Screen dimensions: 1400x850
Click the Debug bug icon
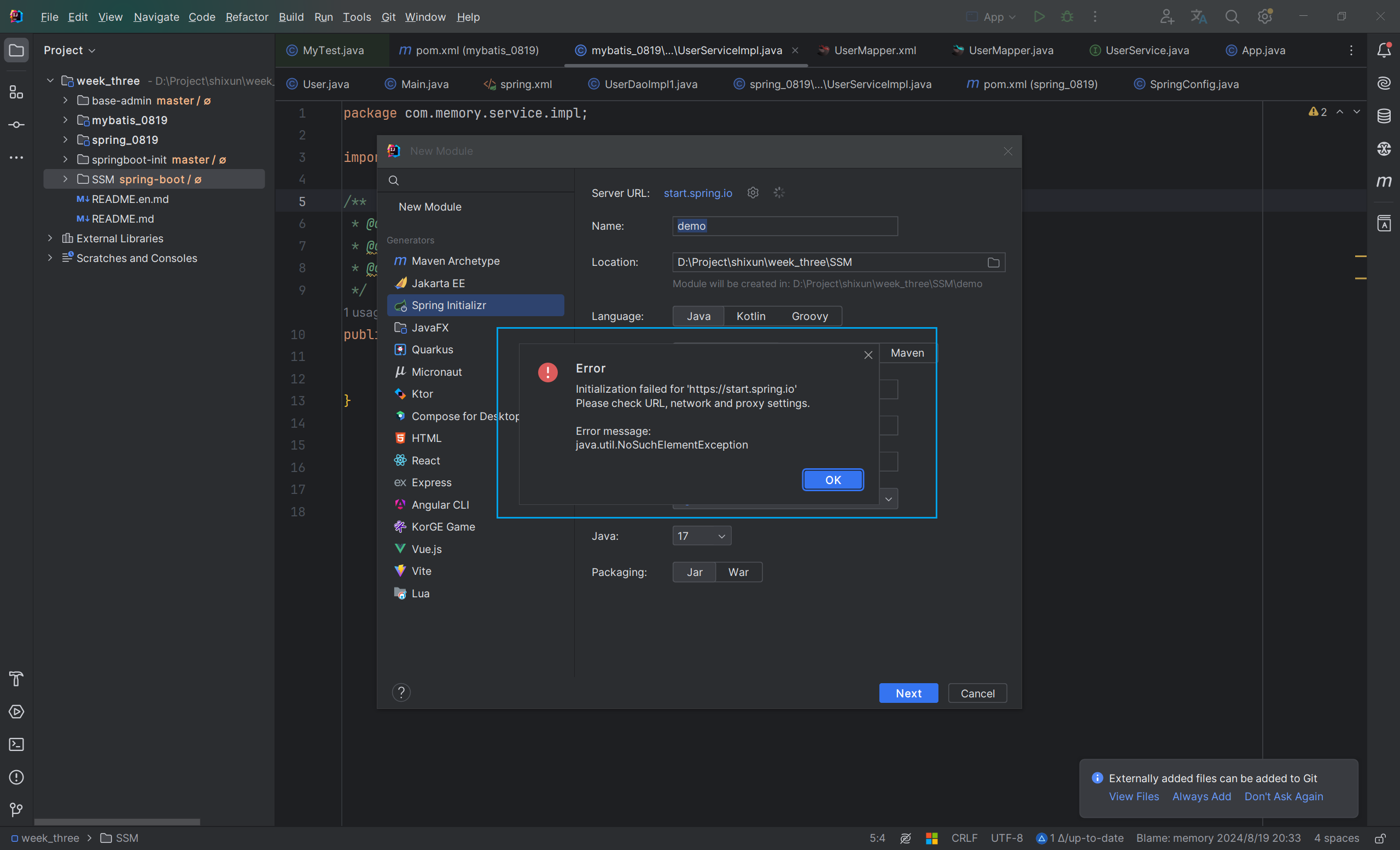coord(1067,16)
